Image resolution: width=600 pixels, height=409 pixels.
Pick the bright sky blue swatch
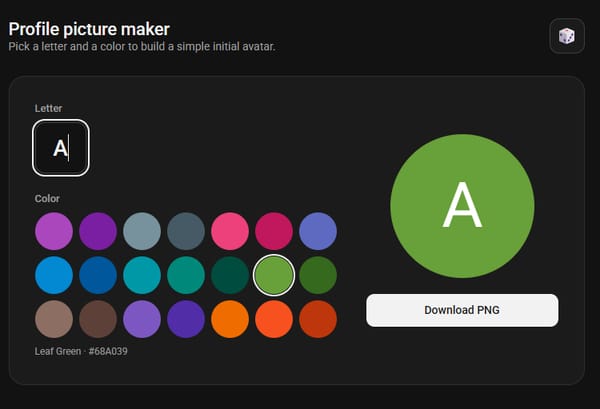54,275
